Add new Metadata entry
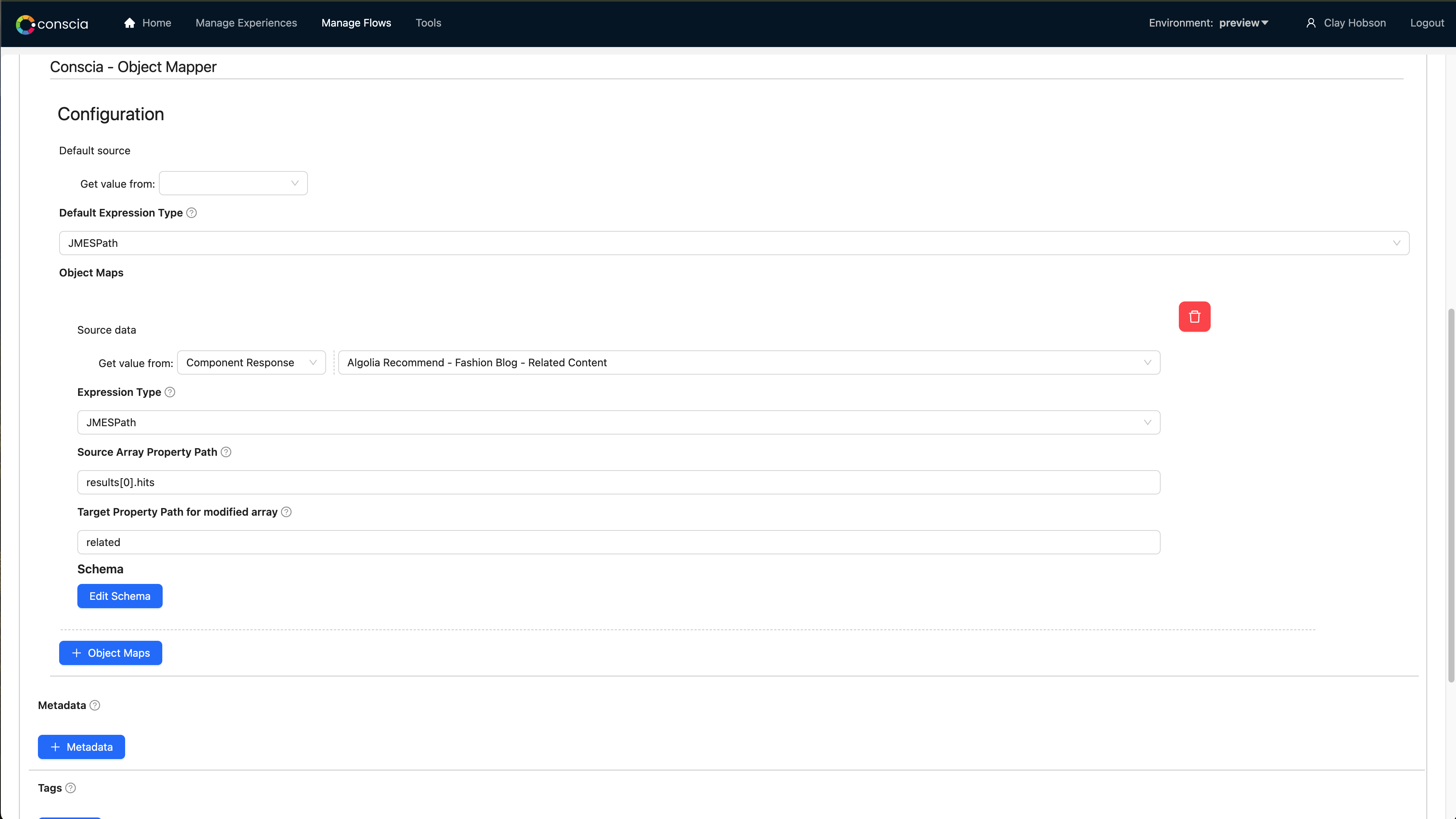Viewport: 1456px width, 819px height. tap(82, 747)
